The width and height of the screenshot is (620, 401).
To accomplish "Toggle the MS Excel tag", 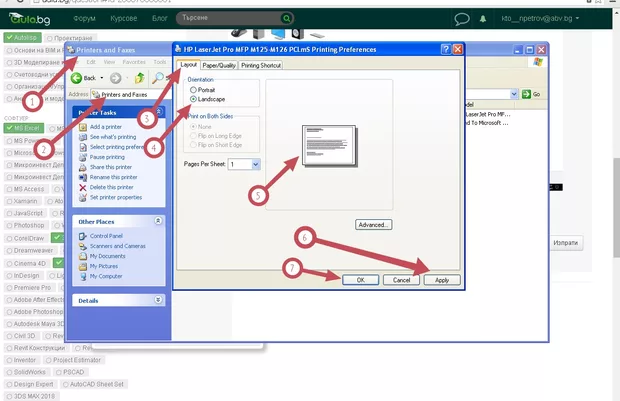I will [23, 128].
